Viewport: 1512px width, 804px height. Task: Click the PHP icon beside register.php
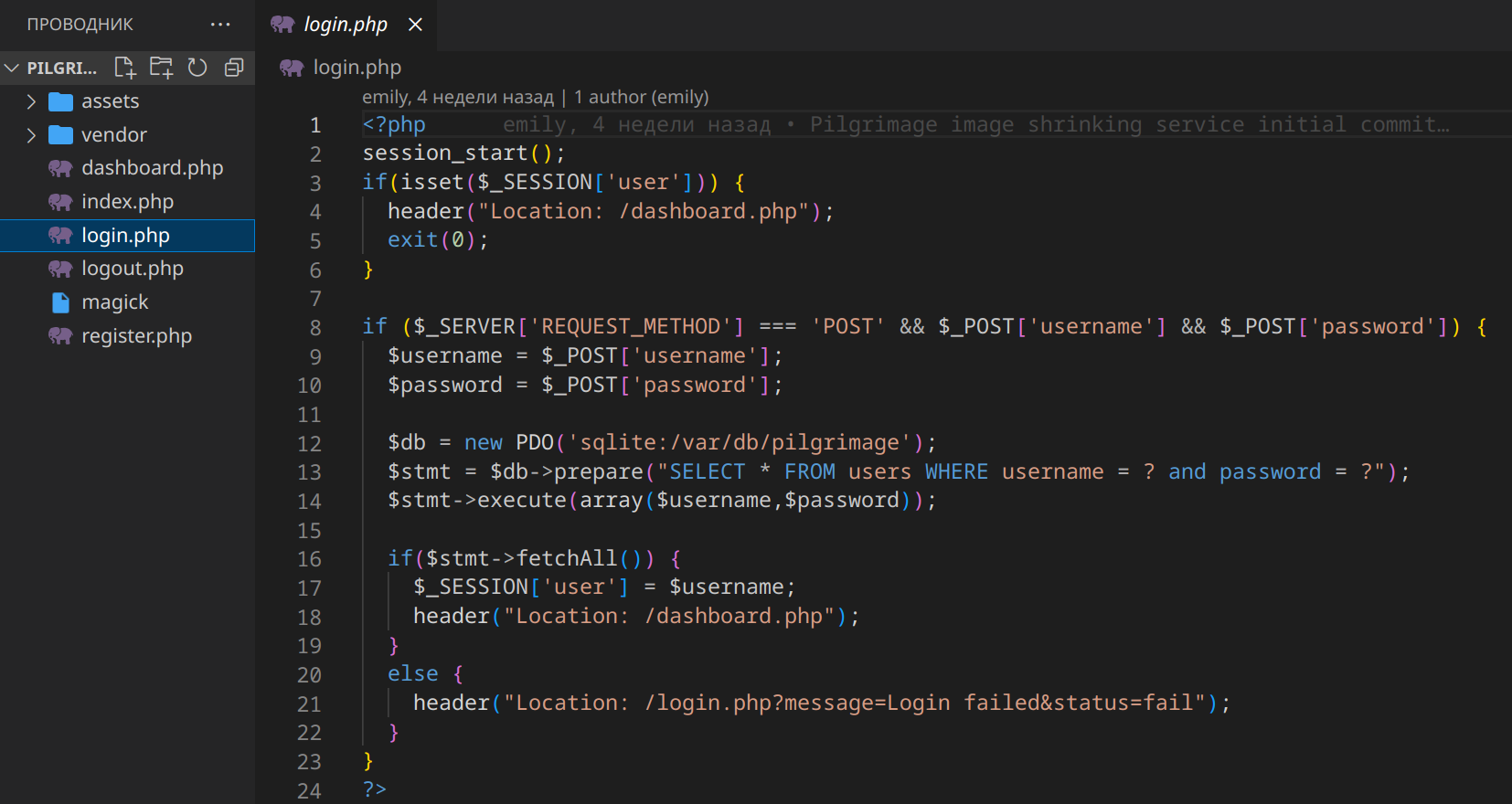coord(60,336)
